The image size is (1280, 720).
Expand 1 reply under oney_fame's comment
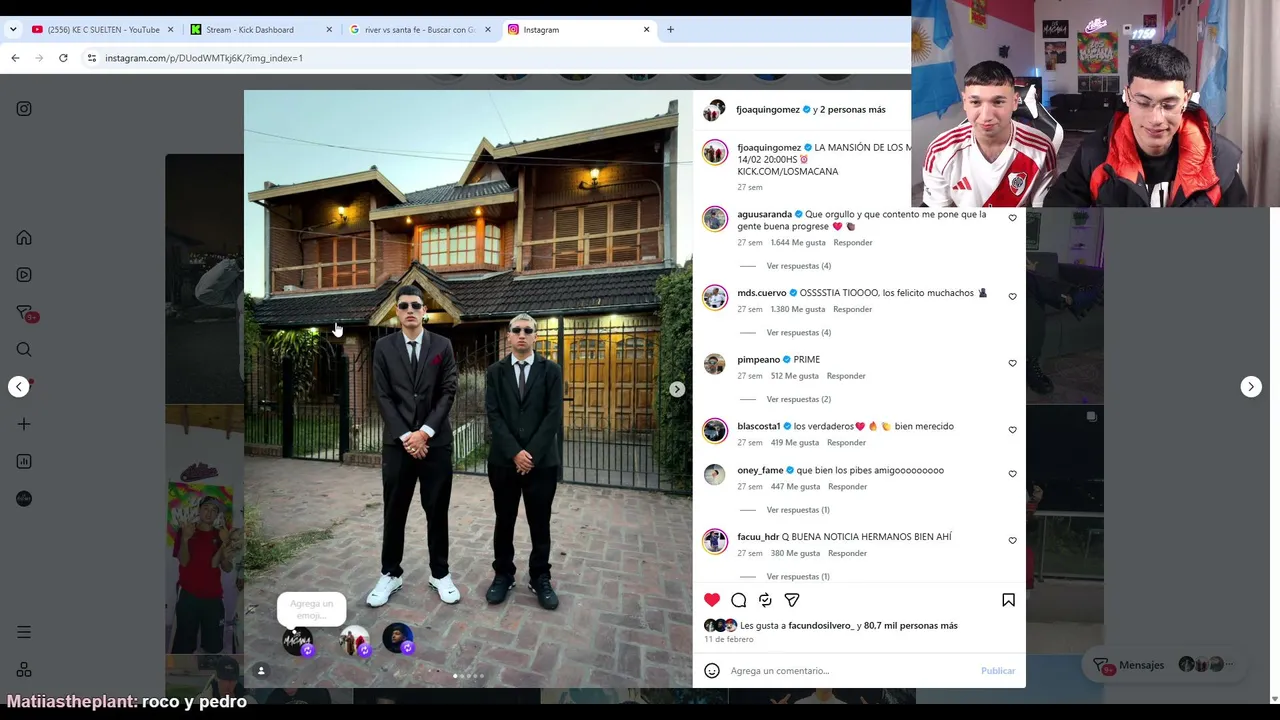tap(798, 510)
